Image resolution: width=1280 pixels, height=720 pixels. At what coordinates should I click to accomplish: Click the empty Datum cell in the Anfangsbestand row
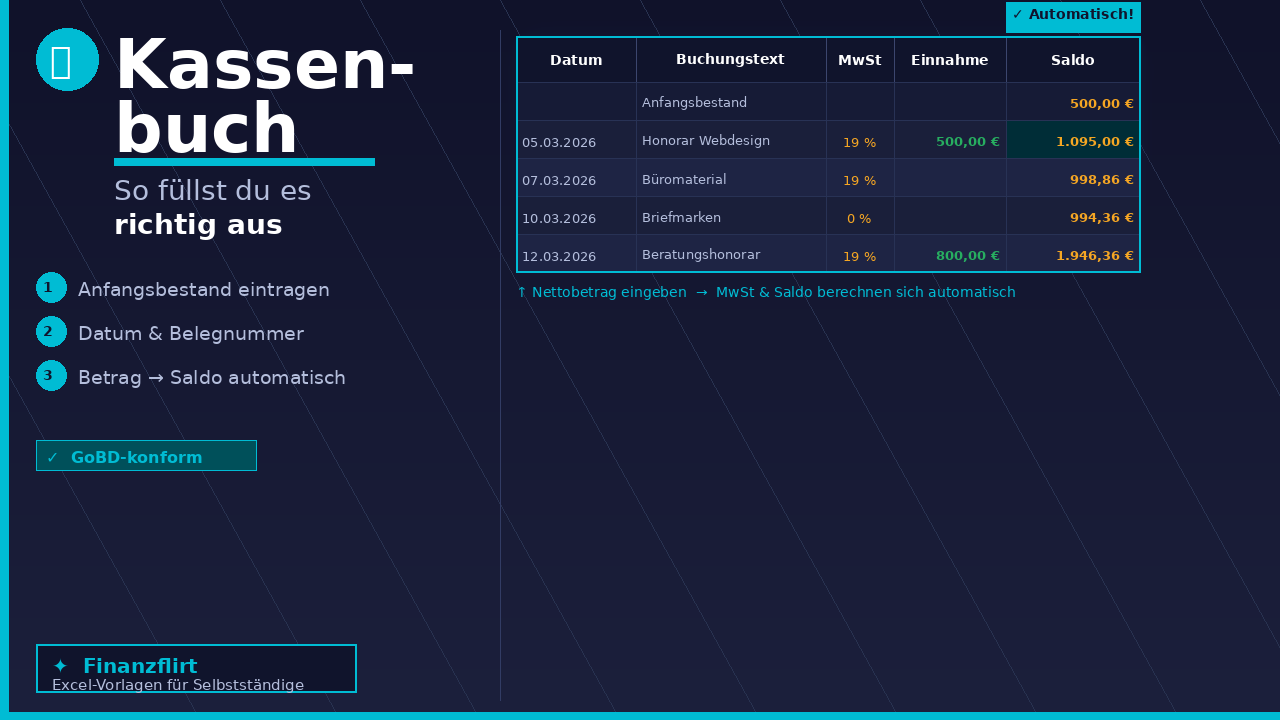pyautogui.click(x=577, y=102)
